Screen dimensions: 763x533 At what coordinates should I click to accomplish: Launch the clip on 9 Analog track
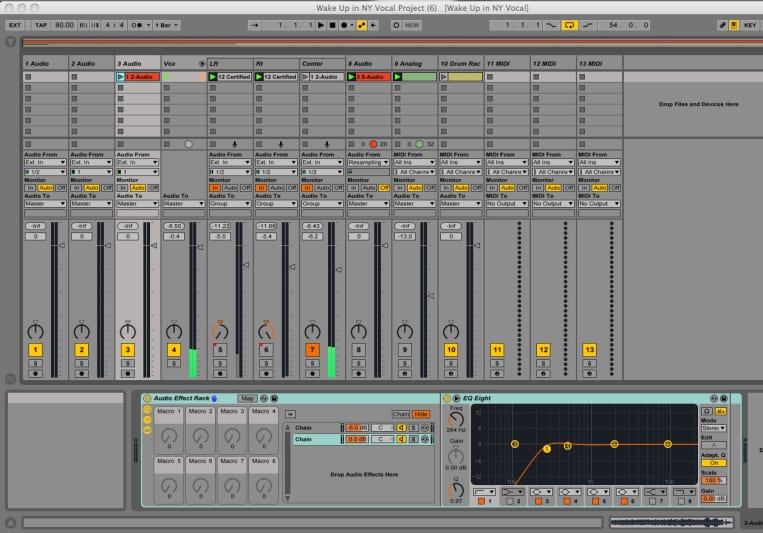[x=398, y=77]
